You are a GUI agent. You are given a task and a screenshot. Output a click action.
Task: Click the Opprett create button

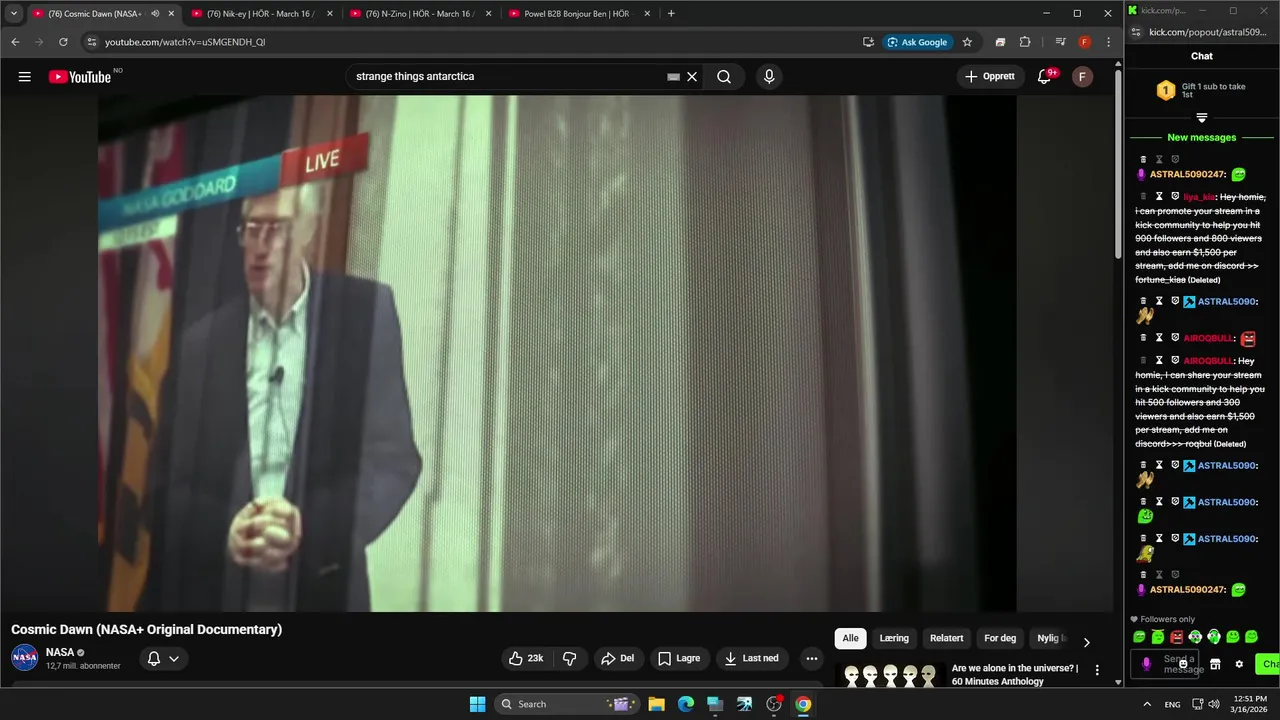click(x=990, y=76)
